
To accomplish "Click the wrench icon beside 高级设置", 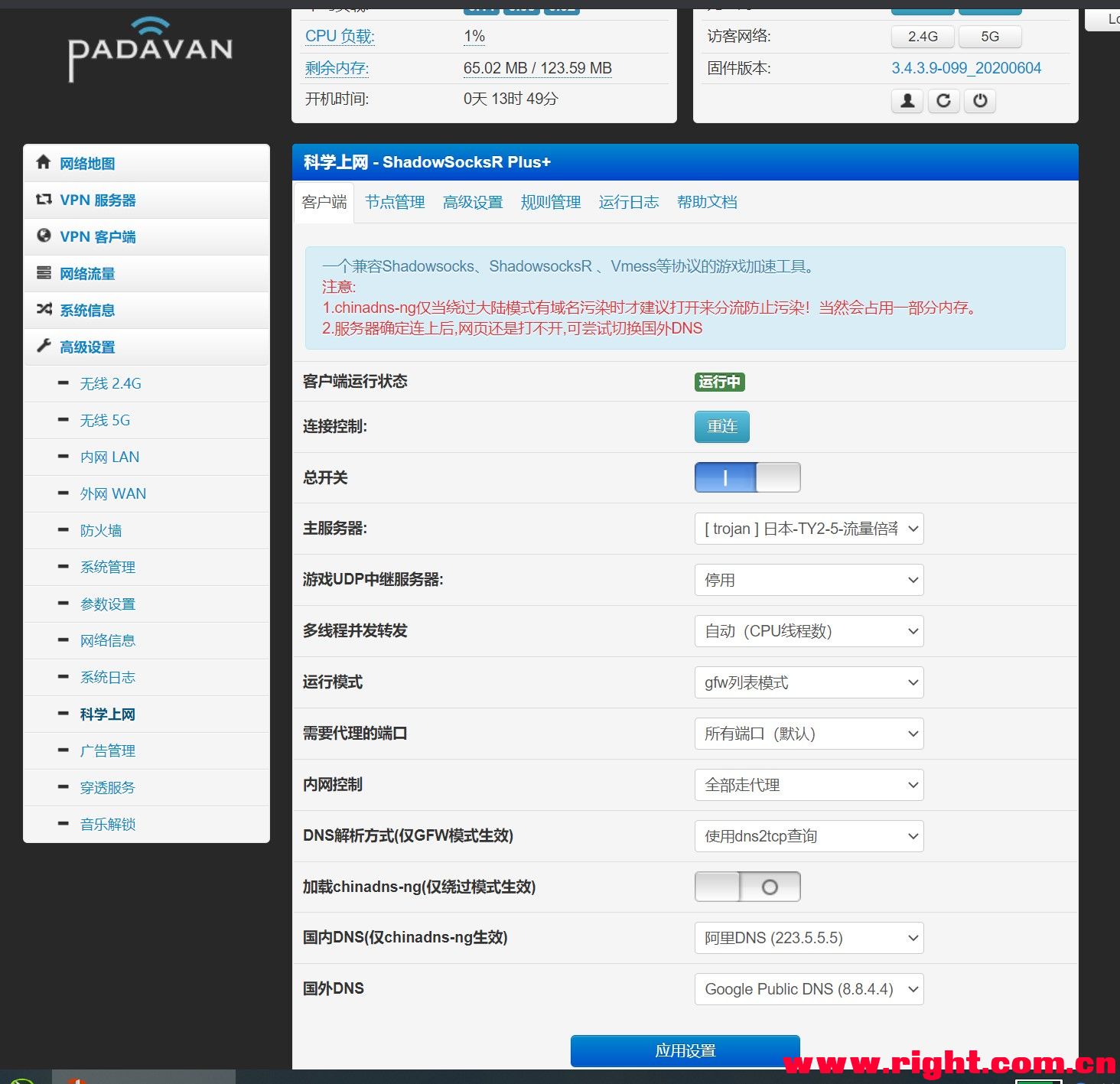I will pos(44,346).
